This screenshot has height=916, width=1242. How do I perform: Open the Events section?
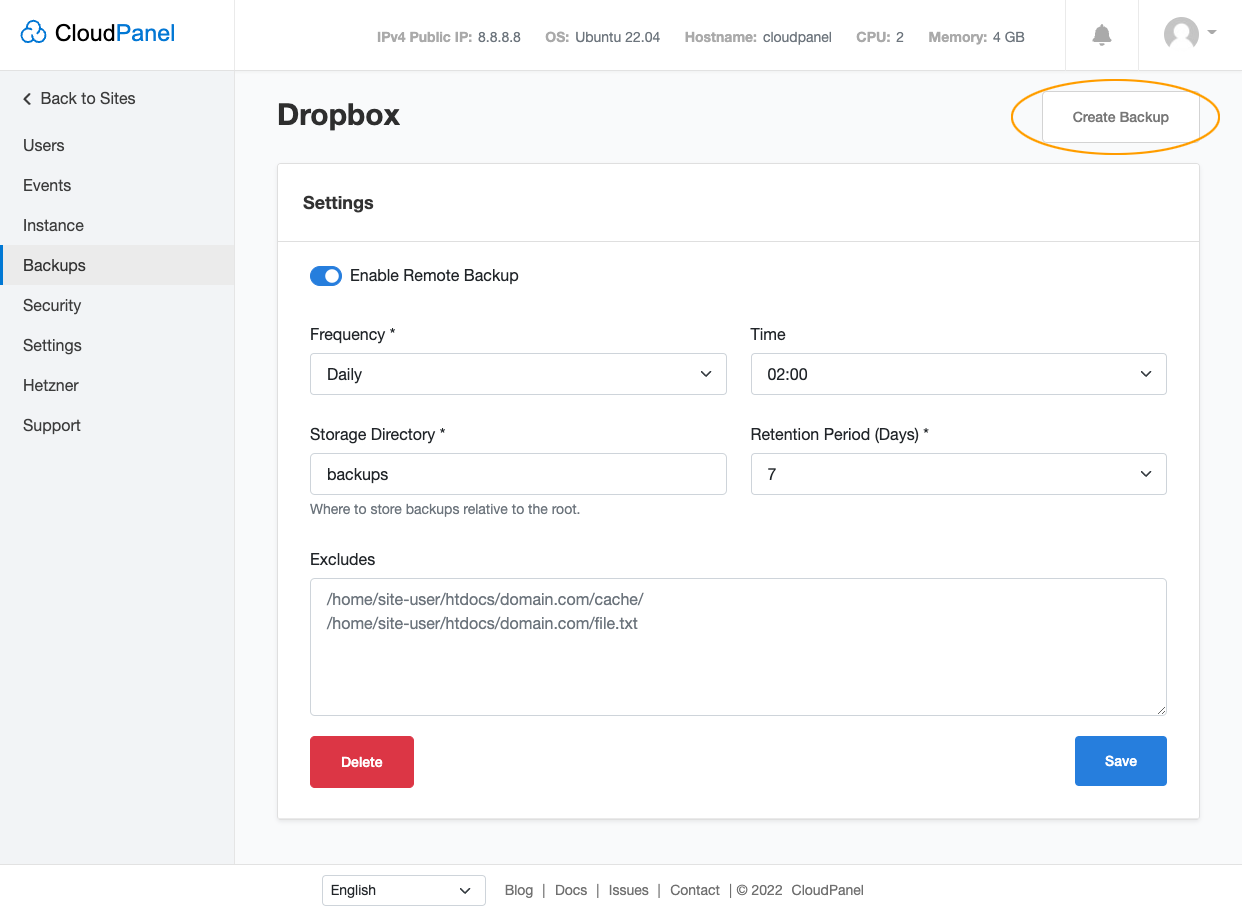coord(47,185)
